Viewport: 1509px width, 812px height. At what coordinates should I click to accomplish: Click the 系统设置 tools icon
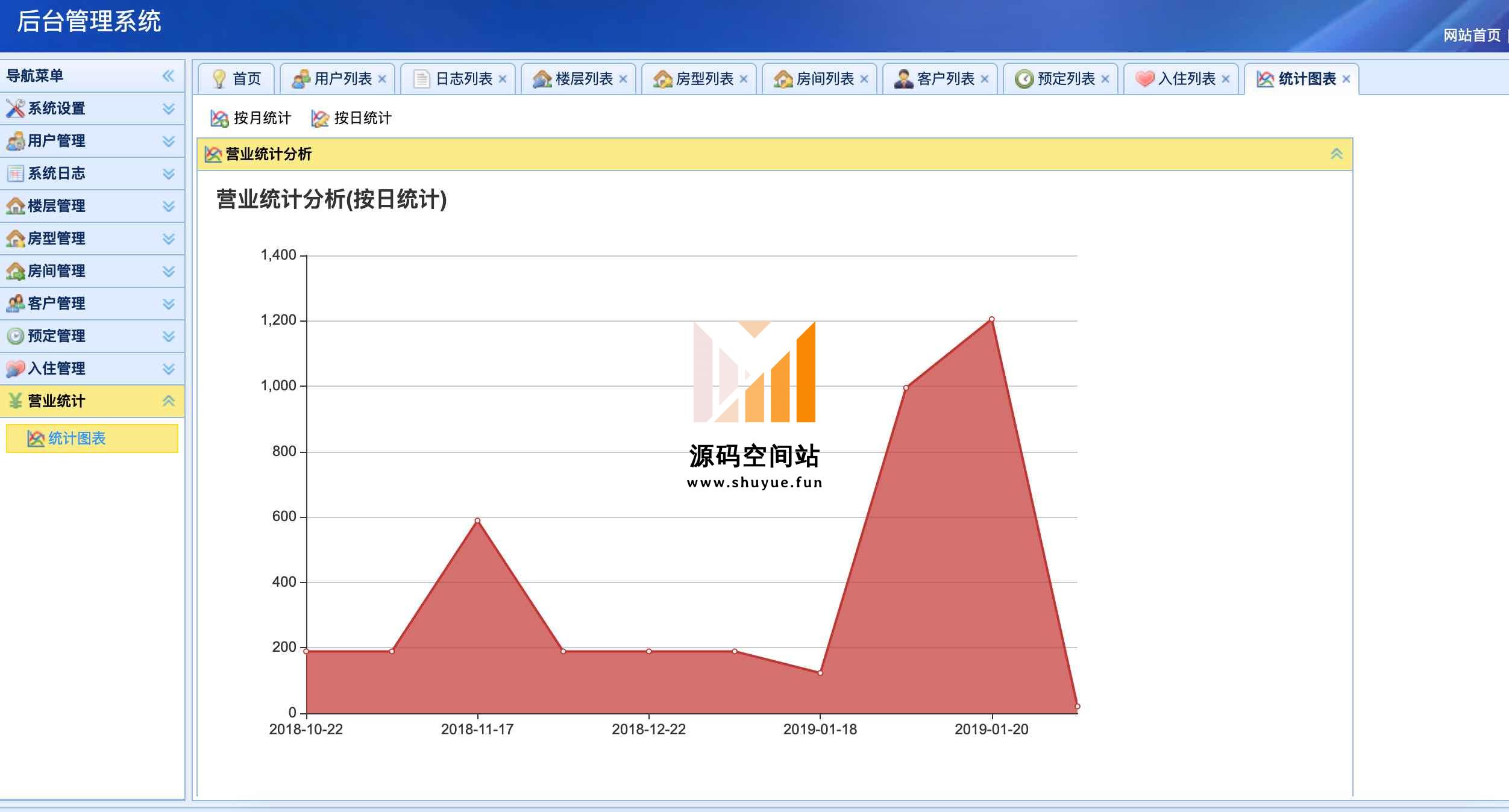pos(15,108)
